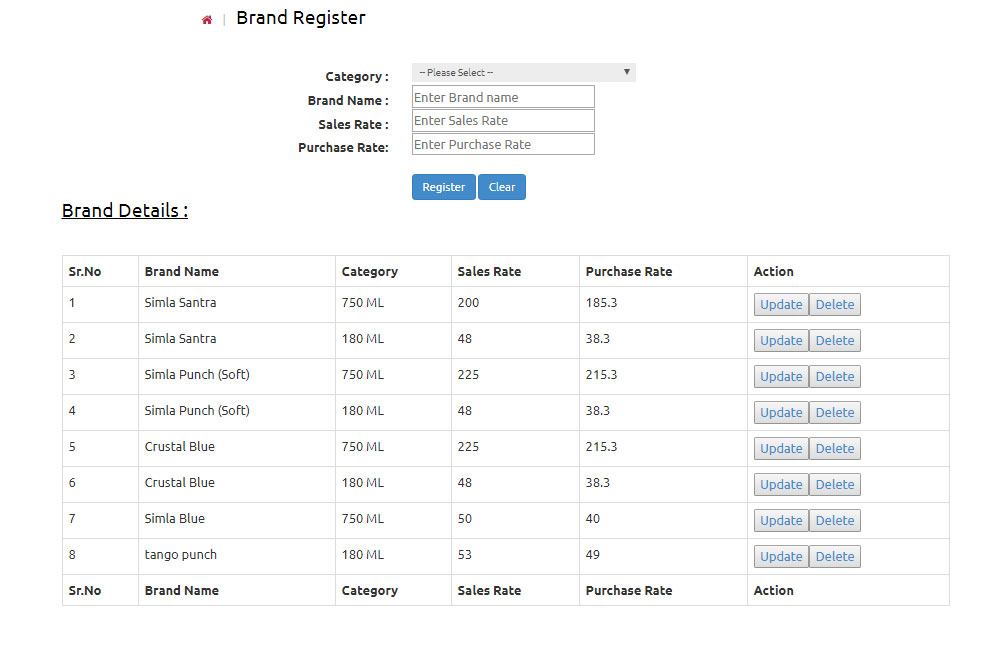Delete row 4 Simla Punch (Soft) 180 ML
This screenshot has height=645, width=1008.
coord(834,413)
